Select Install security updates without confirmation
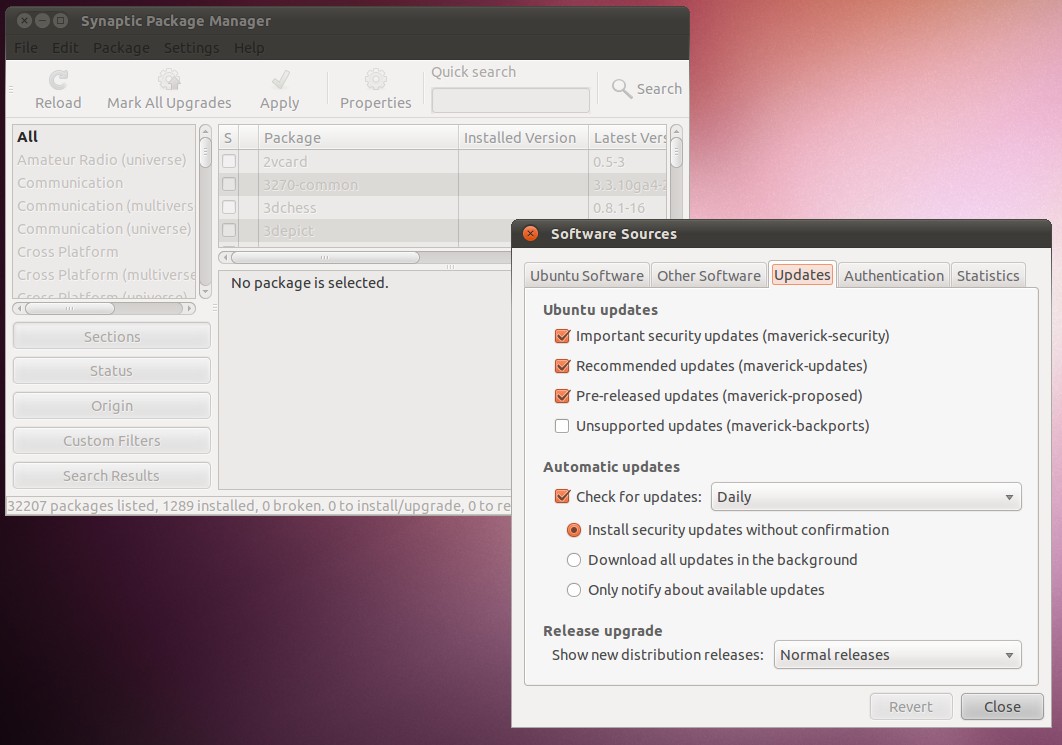The image size is (1062, 745). (574, 530)
